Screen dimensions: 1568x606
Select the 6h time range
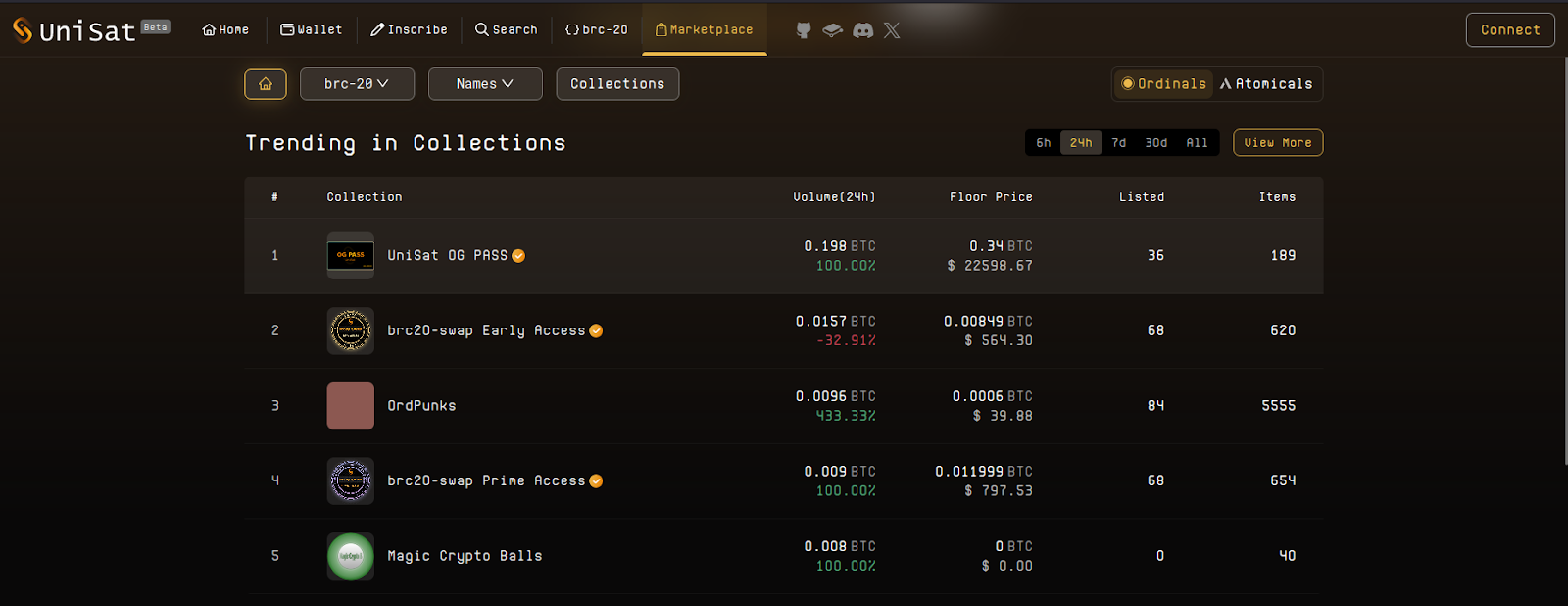click(1044, 143)
